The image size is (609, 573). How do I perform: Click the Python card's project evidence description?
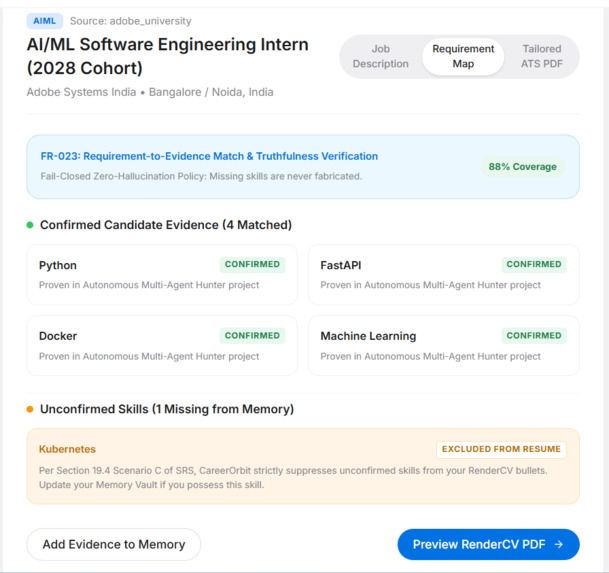click(x=149, y=285)
